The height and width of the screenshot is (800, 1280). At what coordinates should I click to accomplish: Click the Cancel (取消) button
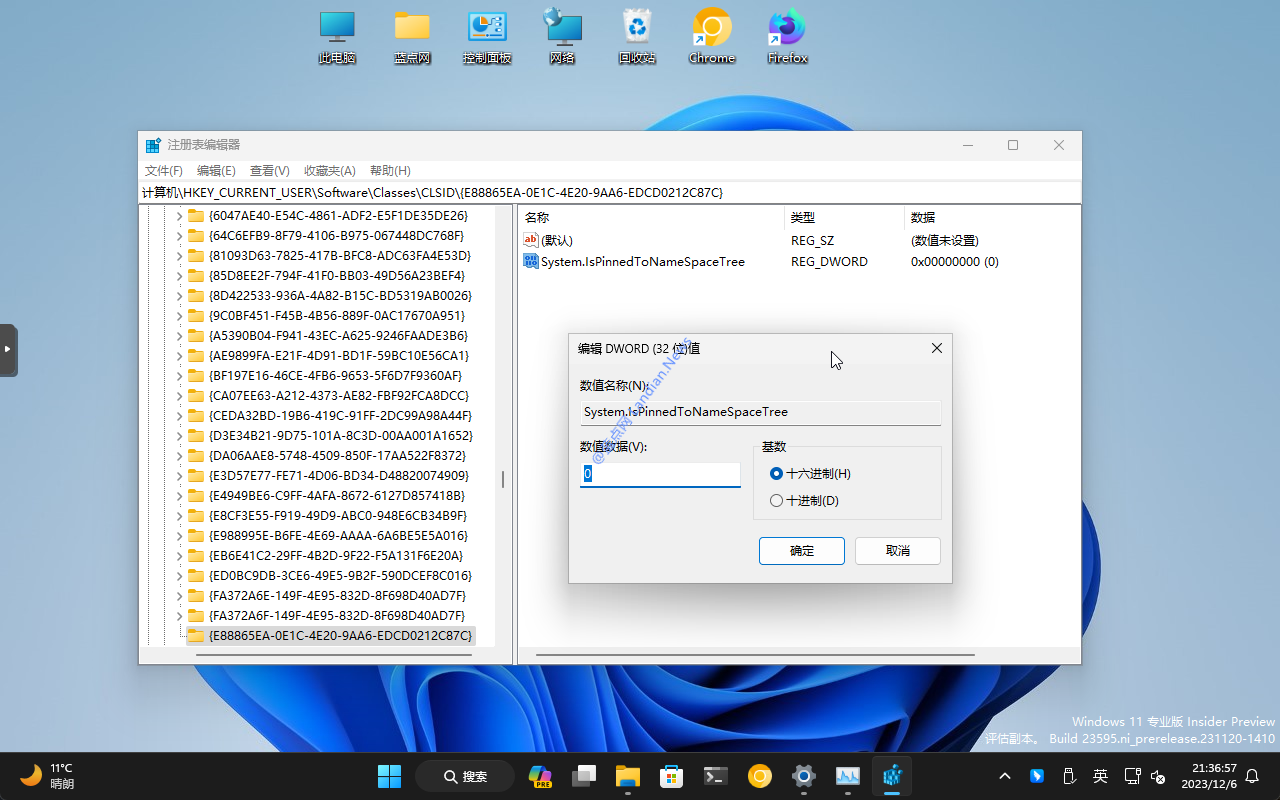898,551
